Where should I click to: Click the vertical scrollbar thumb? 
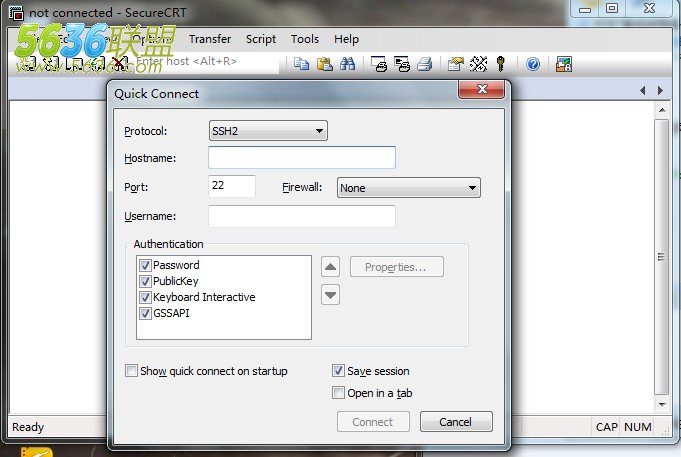(x=661, y=257)
